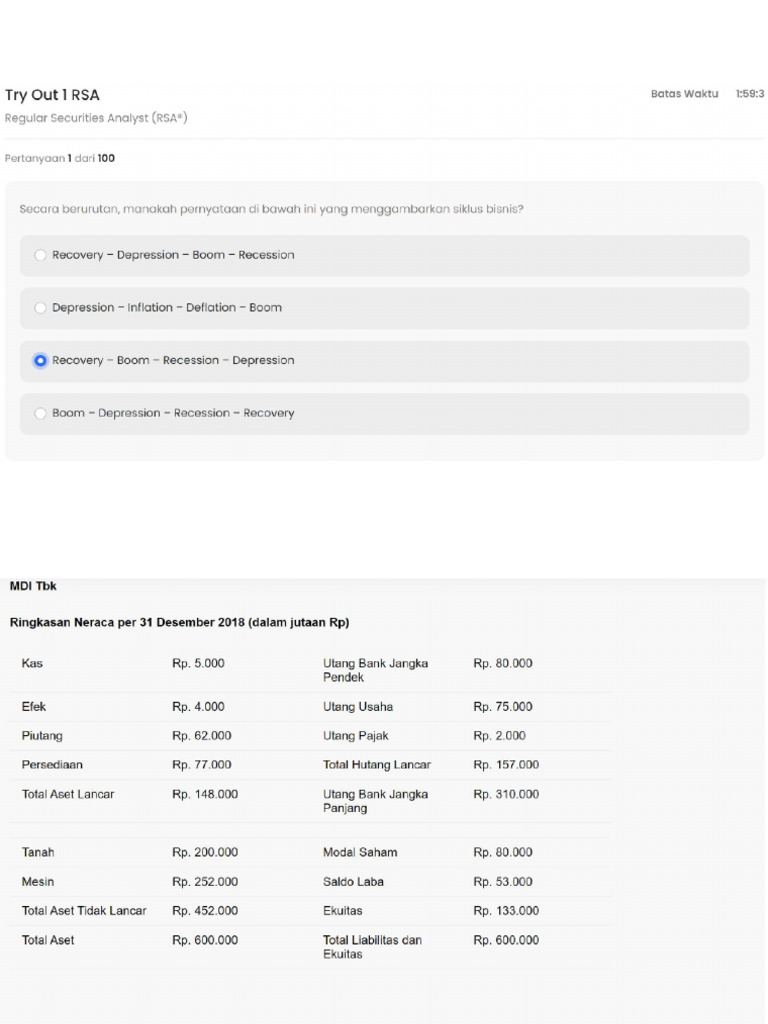The image size is (768, 1024).
Task: Choose the Depression – Inflation – Deflation – Boom radio
Action: click(41, 308)
